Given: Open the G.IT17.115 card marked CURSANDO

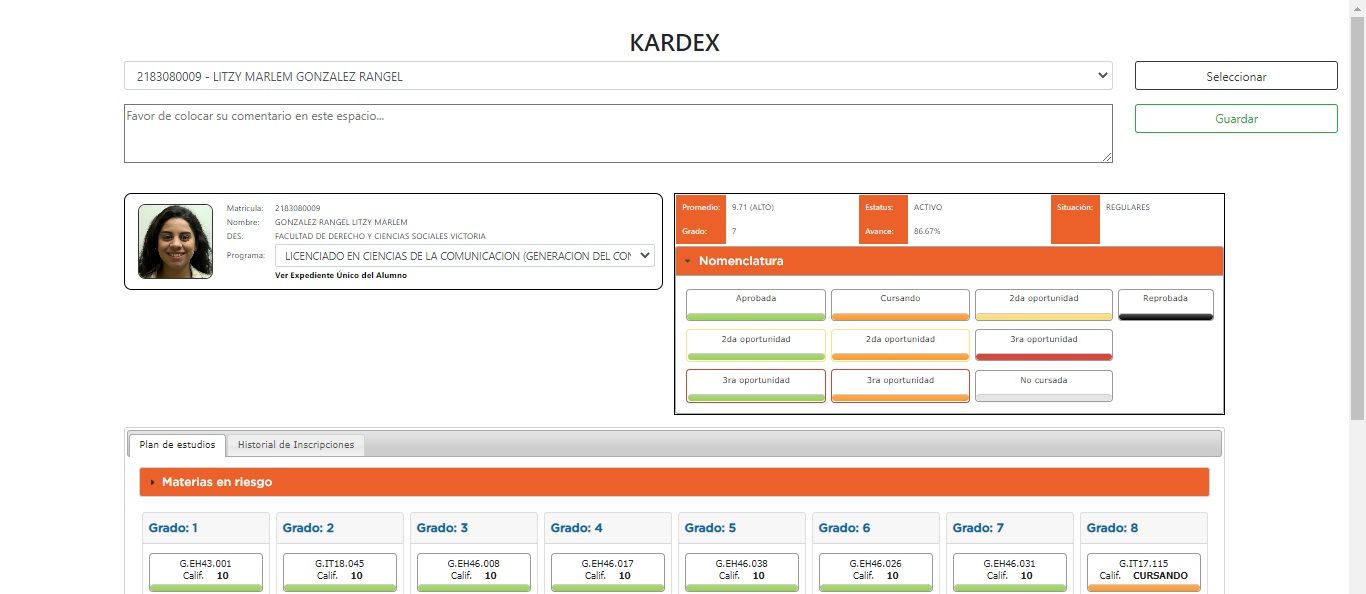Looking at the screenshot, I should tap(1143, 571).
